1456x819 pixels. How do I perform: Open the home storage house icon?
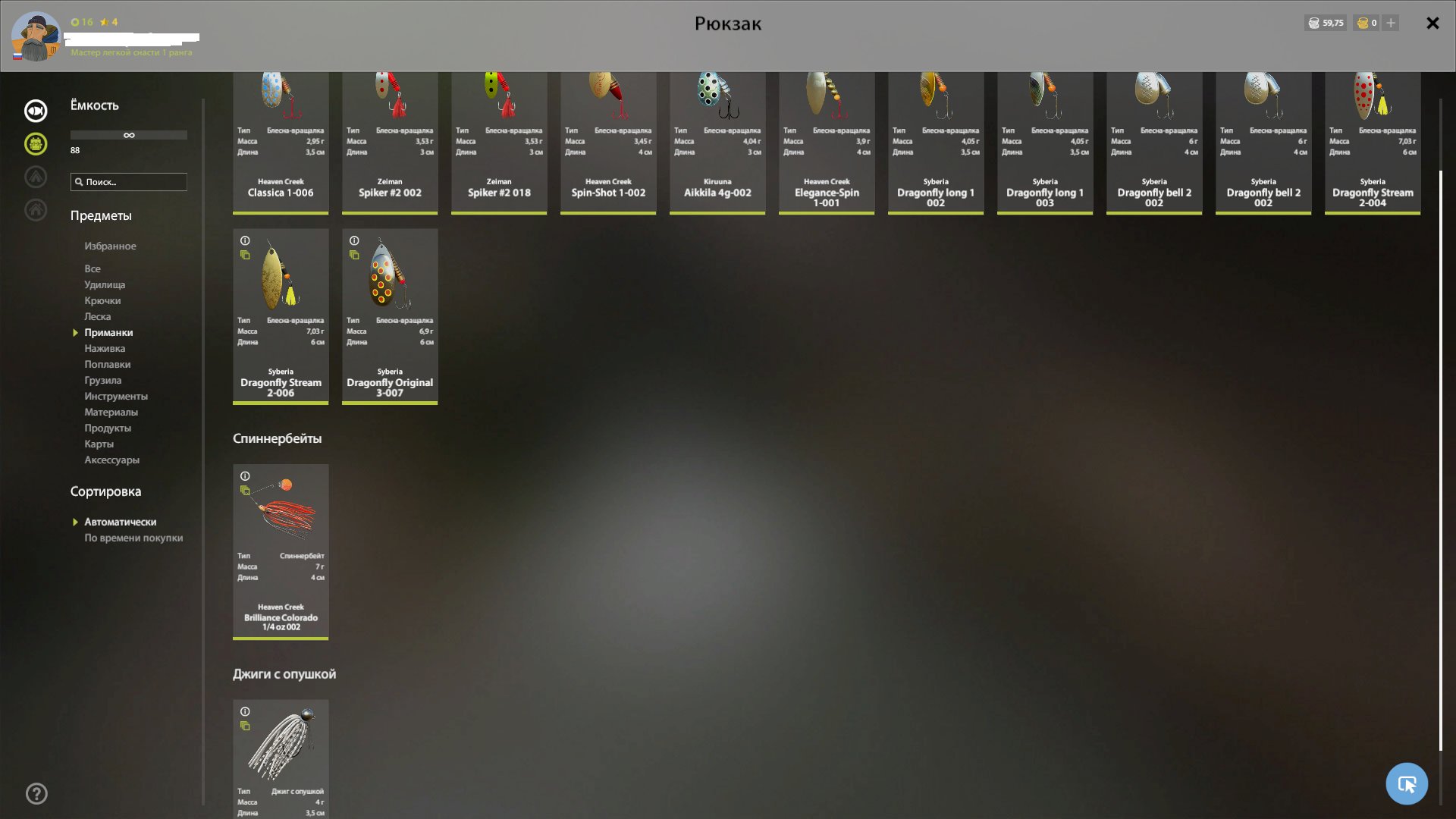pos(36,210)
